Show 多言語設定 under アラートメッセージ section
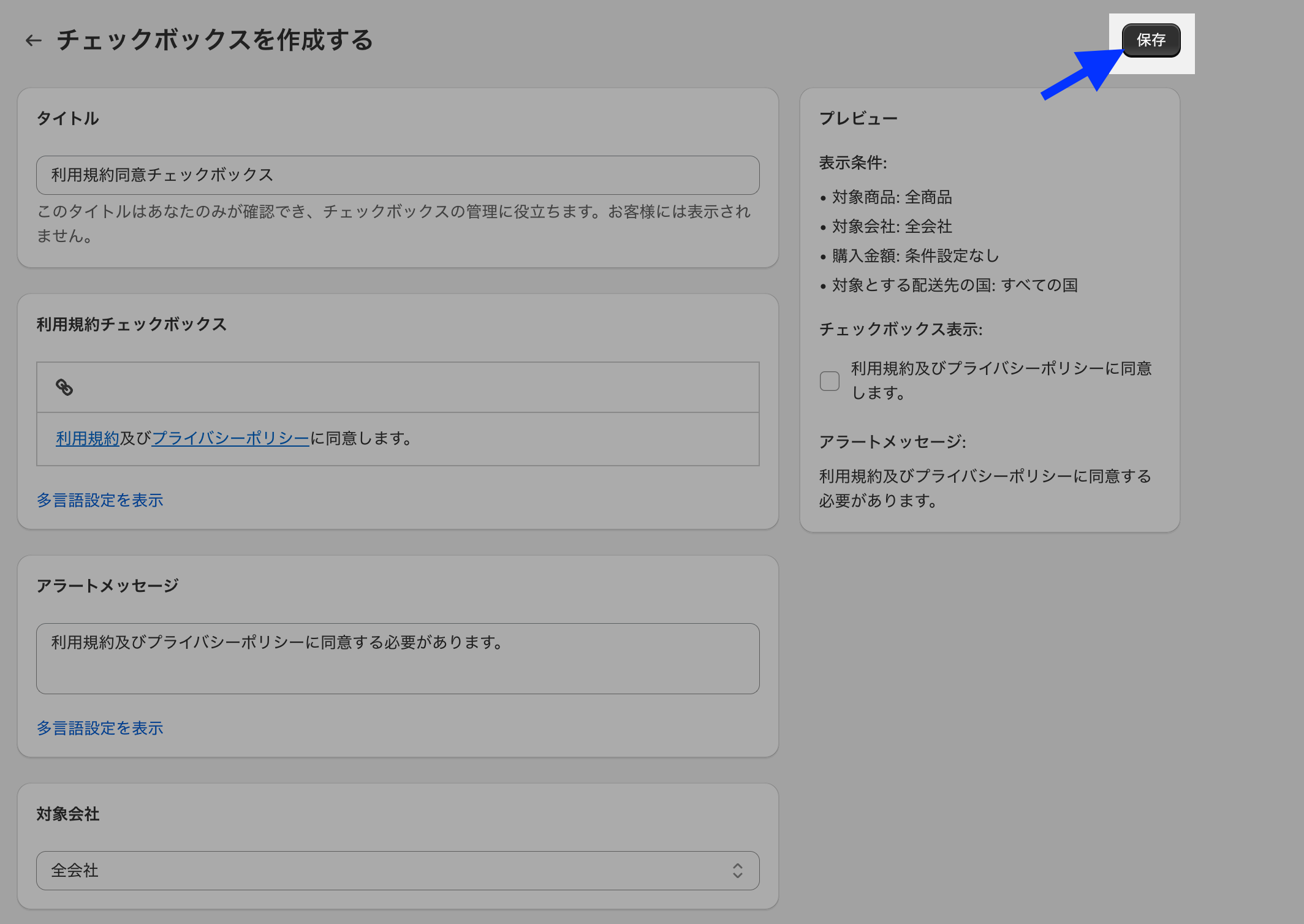Screen dimensions: 1304x924 [100, 728]
